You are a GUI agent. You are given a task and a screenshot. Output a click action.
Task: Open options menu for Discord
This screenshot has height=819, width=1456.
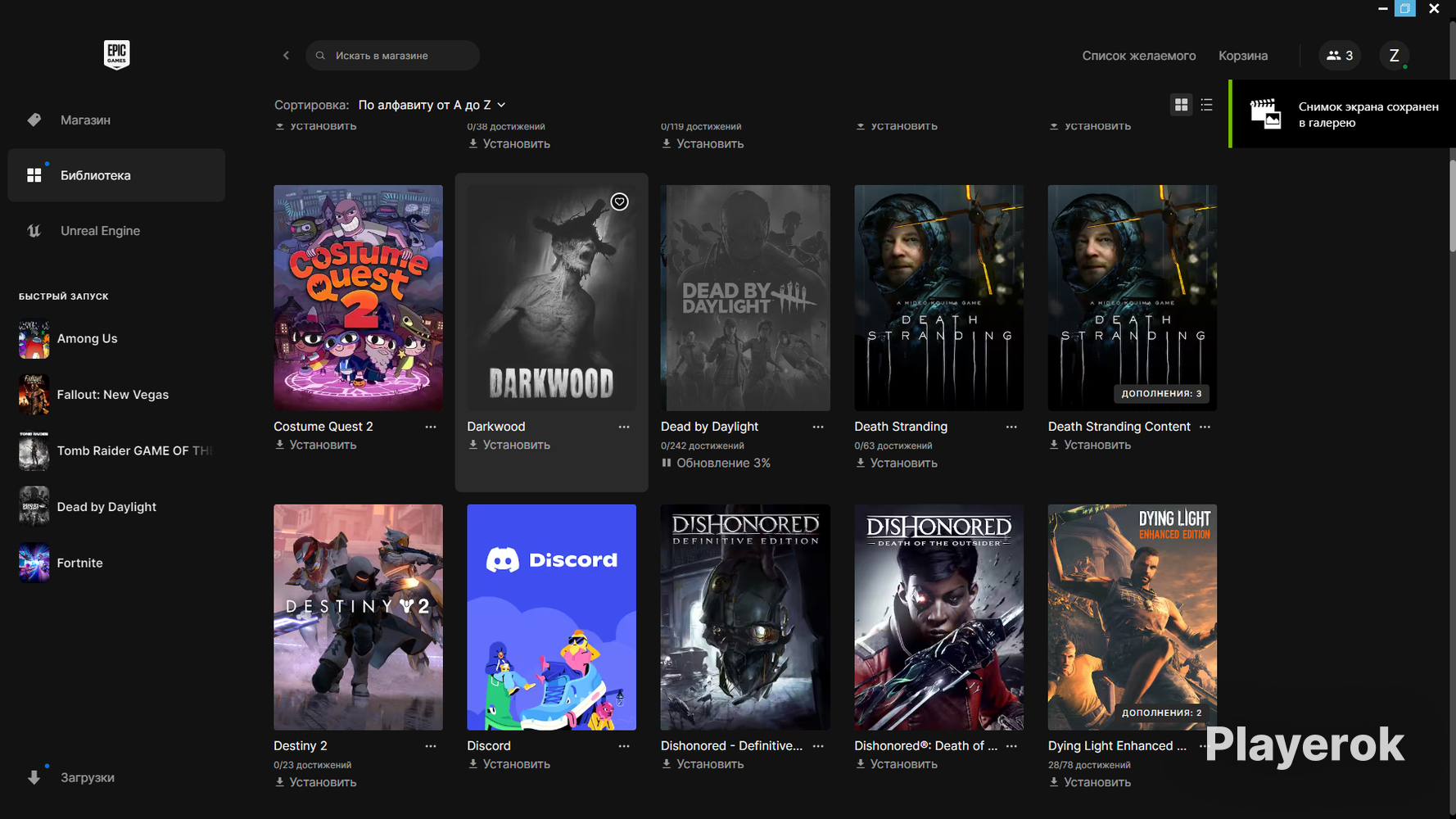[624, 746]
